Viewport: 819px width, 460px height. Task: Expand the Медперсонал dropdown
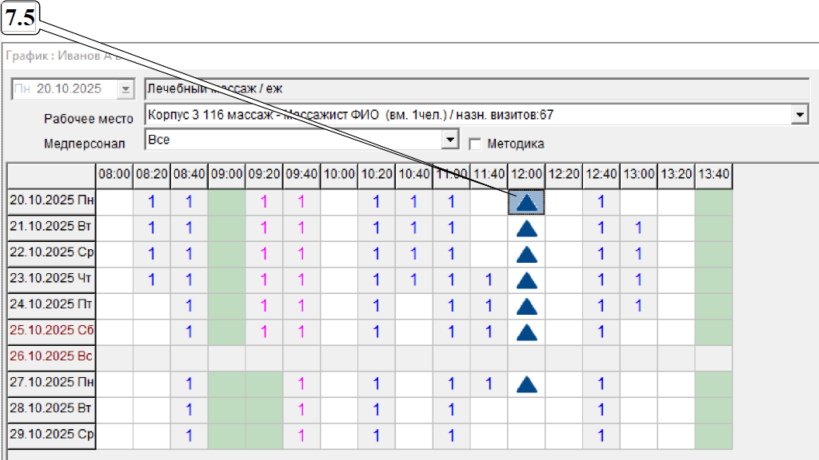pos(450,141)
